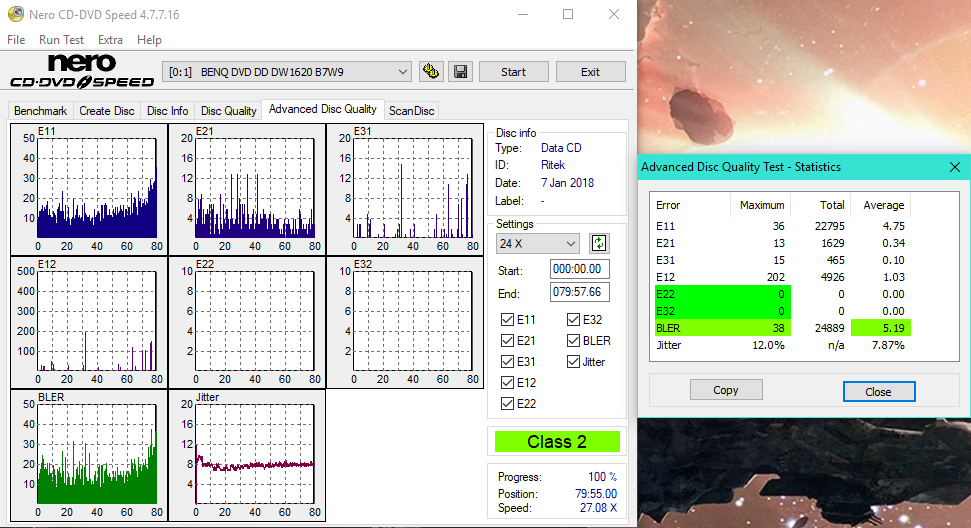Select the Advanced Disc Quality tab
Viewport: 971px width, 528px height.
click(x=323, y=109)
